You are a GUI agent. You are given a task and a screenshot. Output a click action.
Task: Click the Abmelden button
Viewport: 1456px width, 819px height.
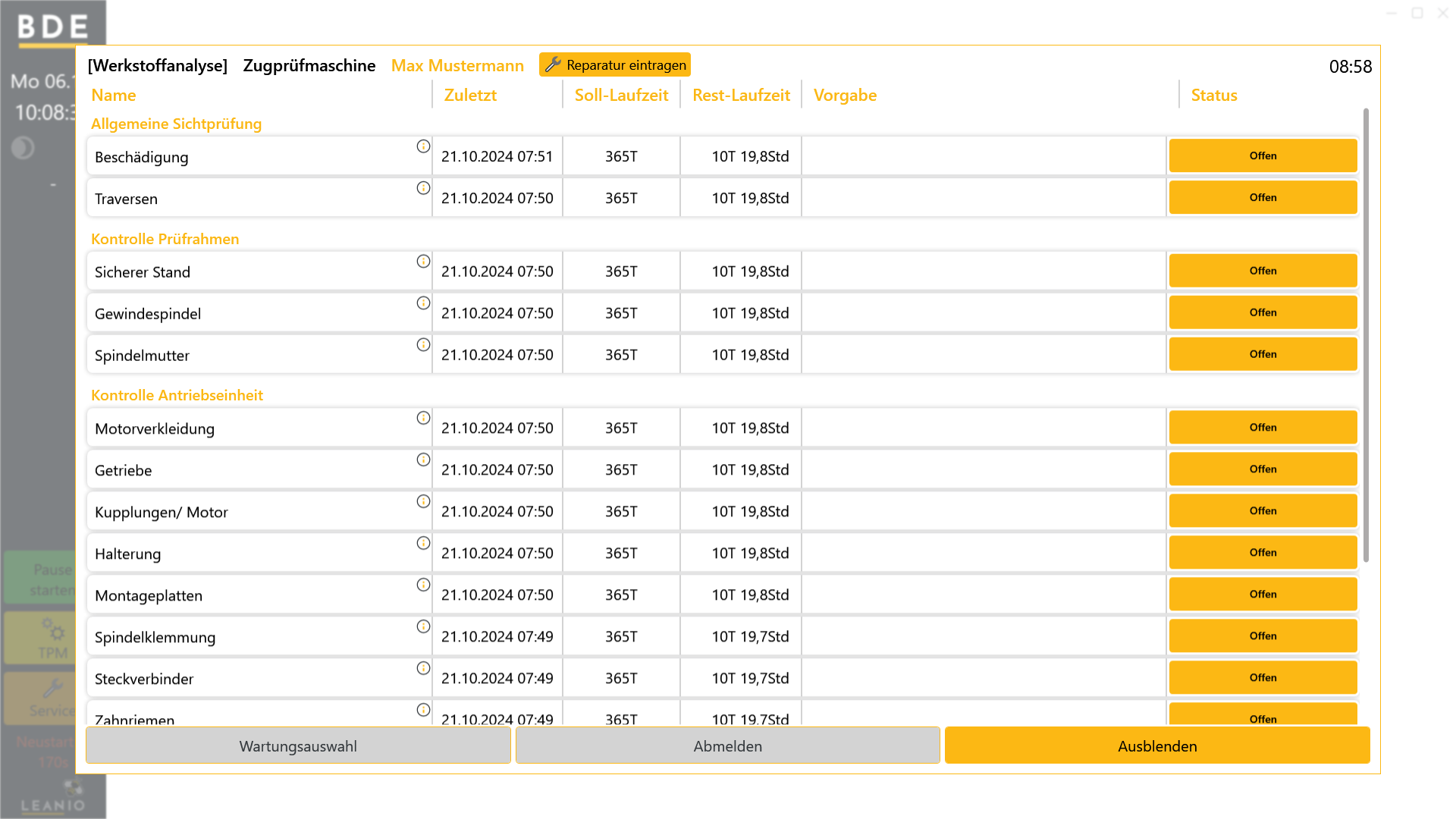point(728,746)
